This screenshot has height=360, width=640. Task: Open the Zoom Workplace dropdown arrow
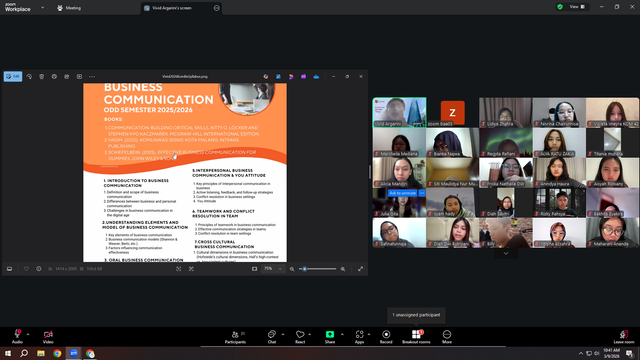click(42, 7)
